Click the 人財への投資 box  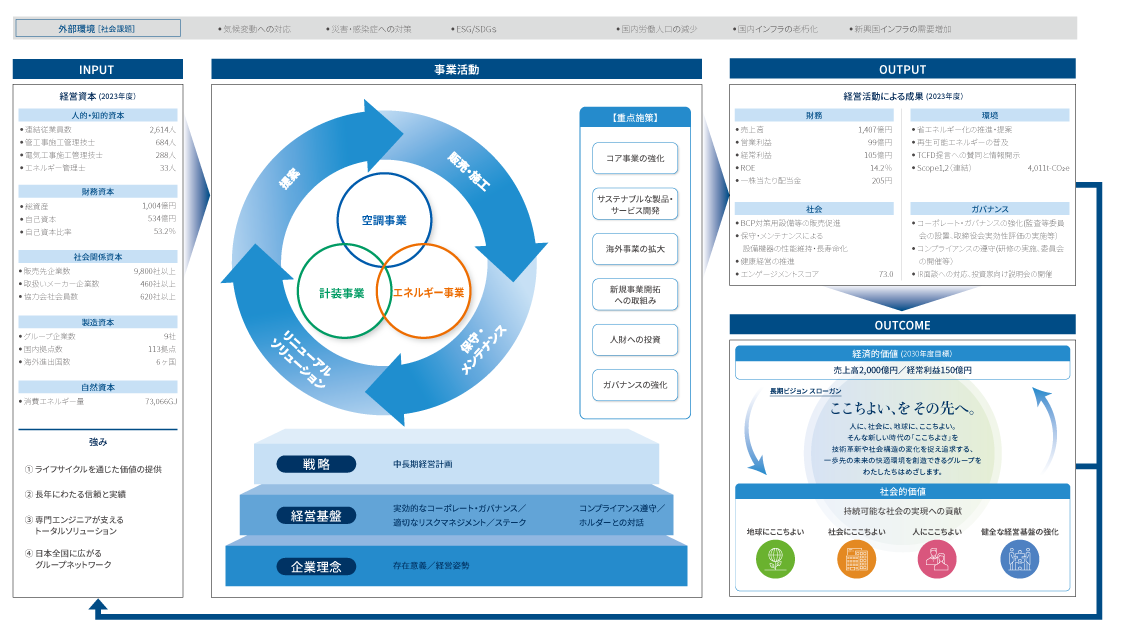tap(635, 340)
